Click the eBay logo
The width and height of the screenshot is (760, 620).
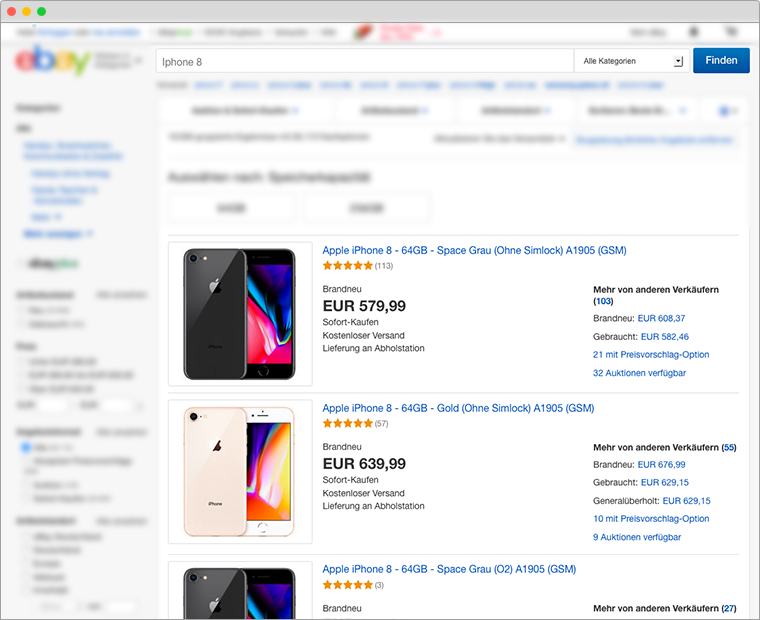click(52, 62)
